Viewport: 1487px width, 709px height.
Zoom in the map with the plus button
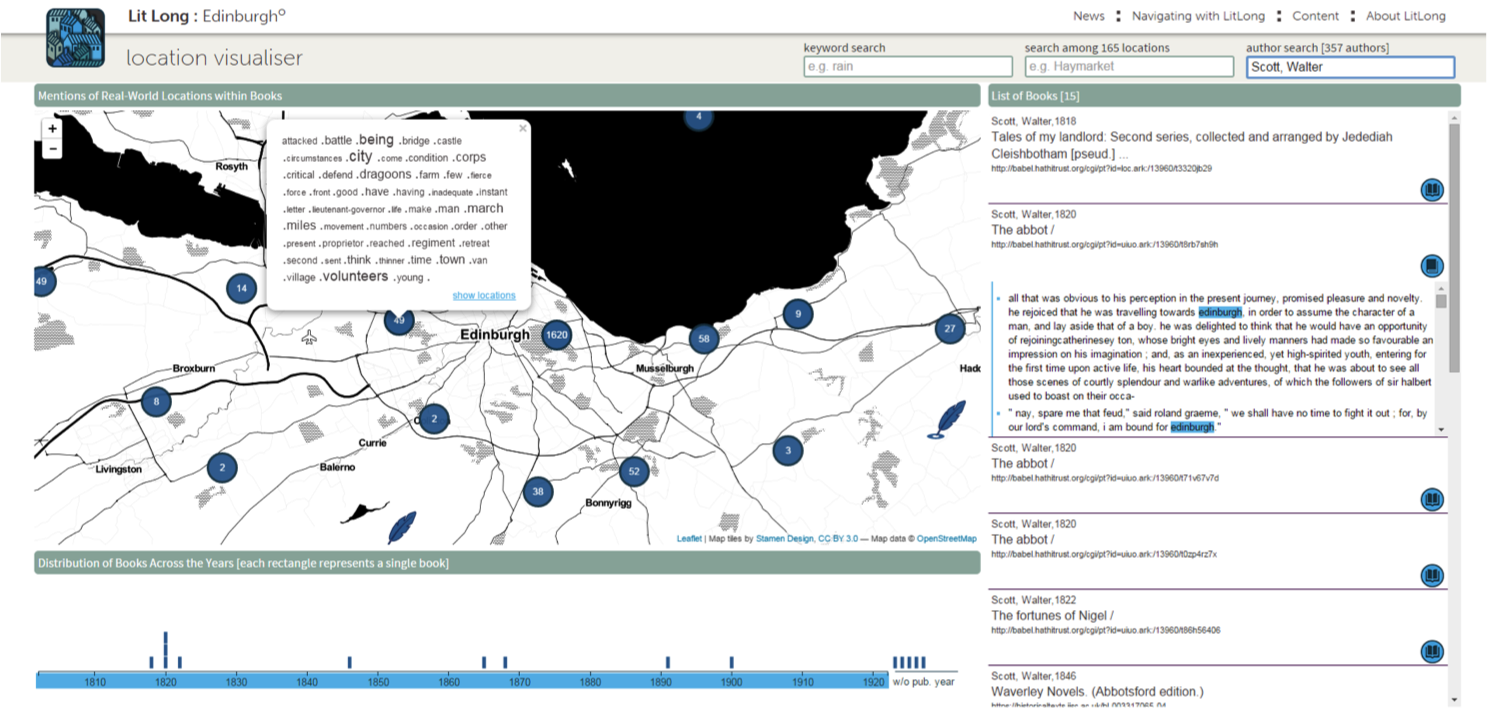click(x=53, y=129)
